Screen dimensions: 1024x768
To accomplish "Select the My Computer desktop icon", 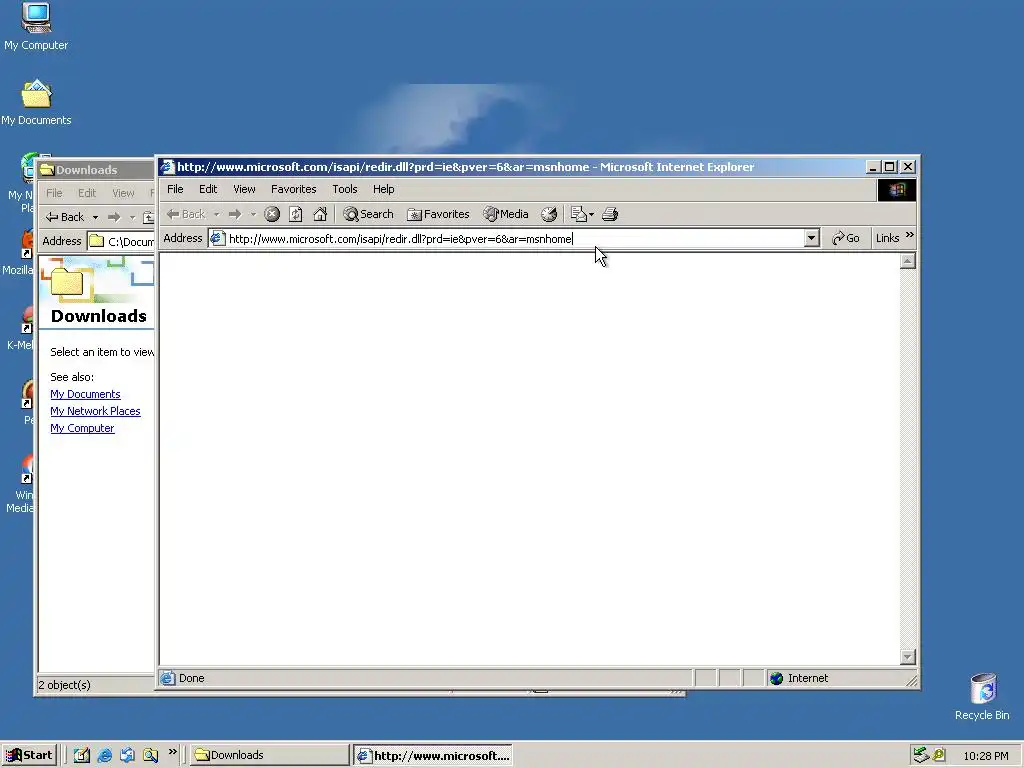I will tap(36, 27).
